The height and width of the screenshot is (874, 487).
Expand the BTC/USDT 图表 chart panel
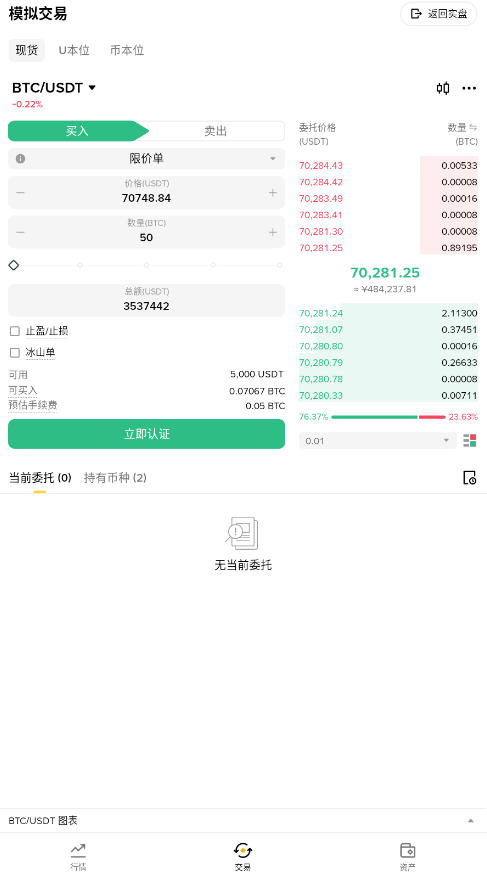click(x=244, y=820)
